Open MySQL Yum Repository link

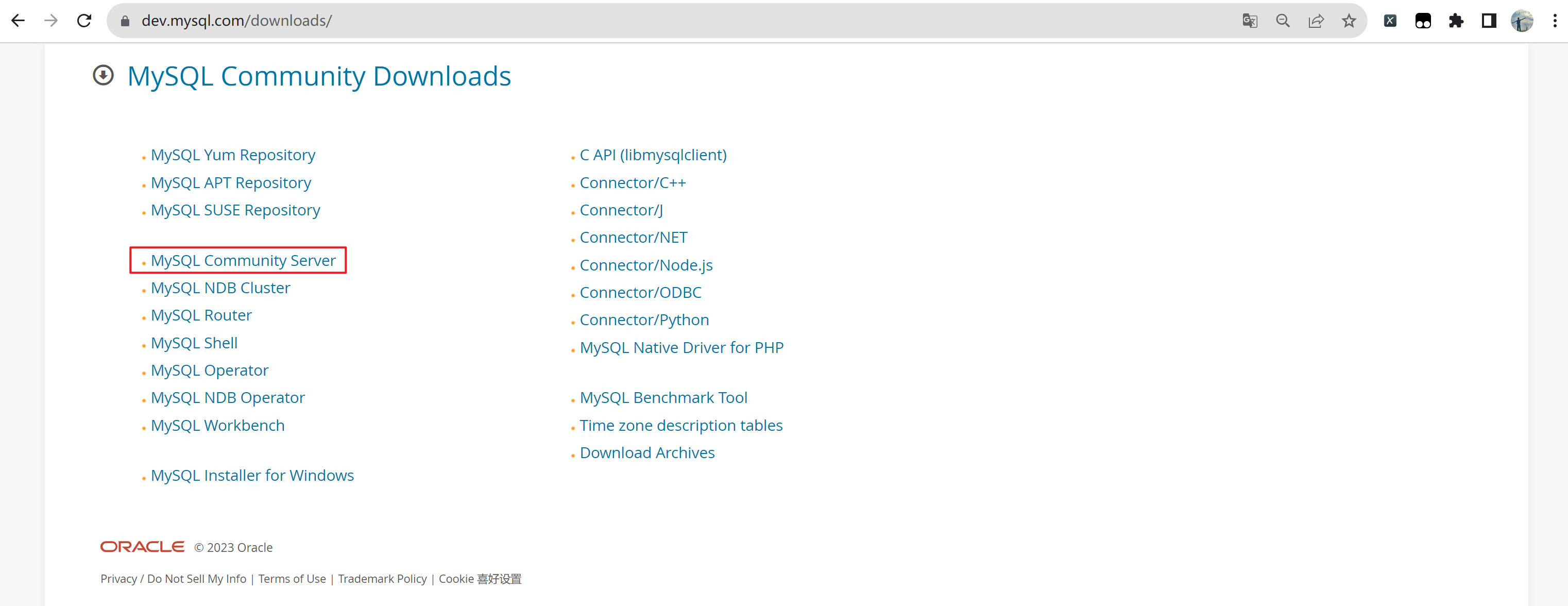(232, 155)
